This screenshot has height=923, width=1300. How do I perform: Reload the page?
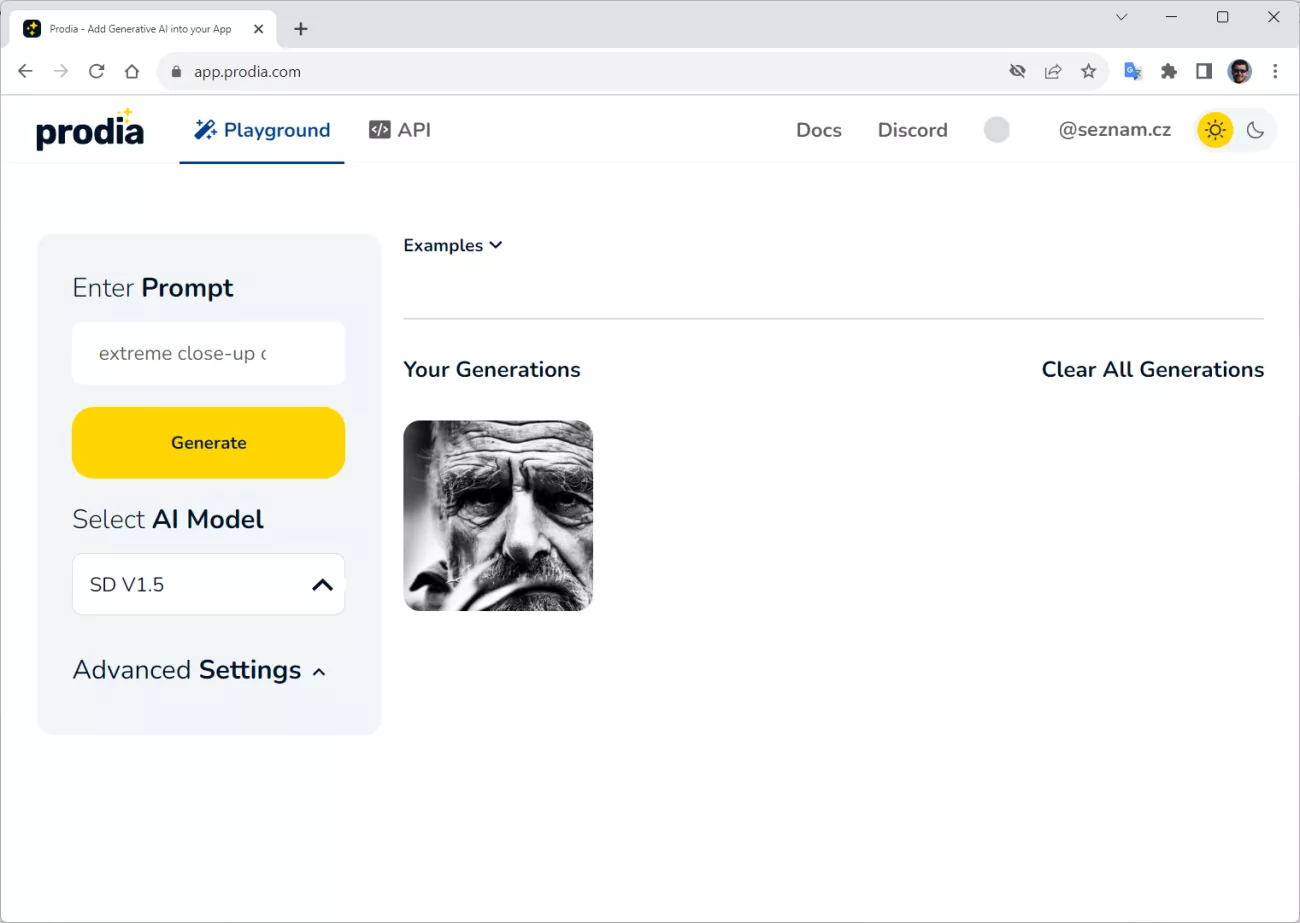[x=96, y=71]
